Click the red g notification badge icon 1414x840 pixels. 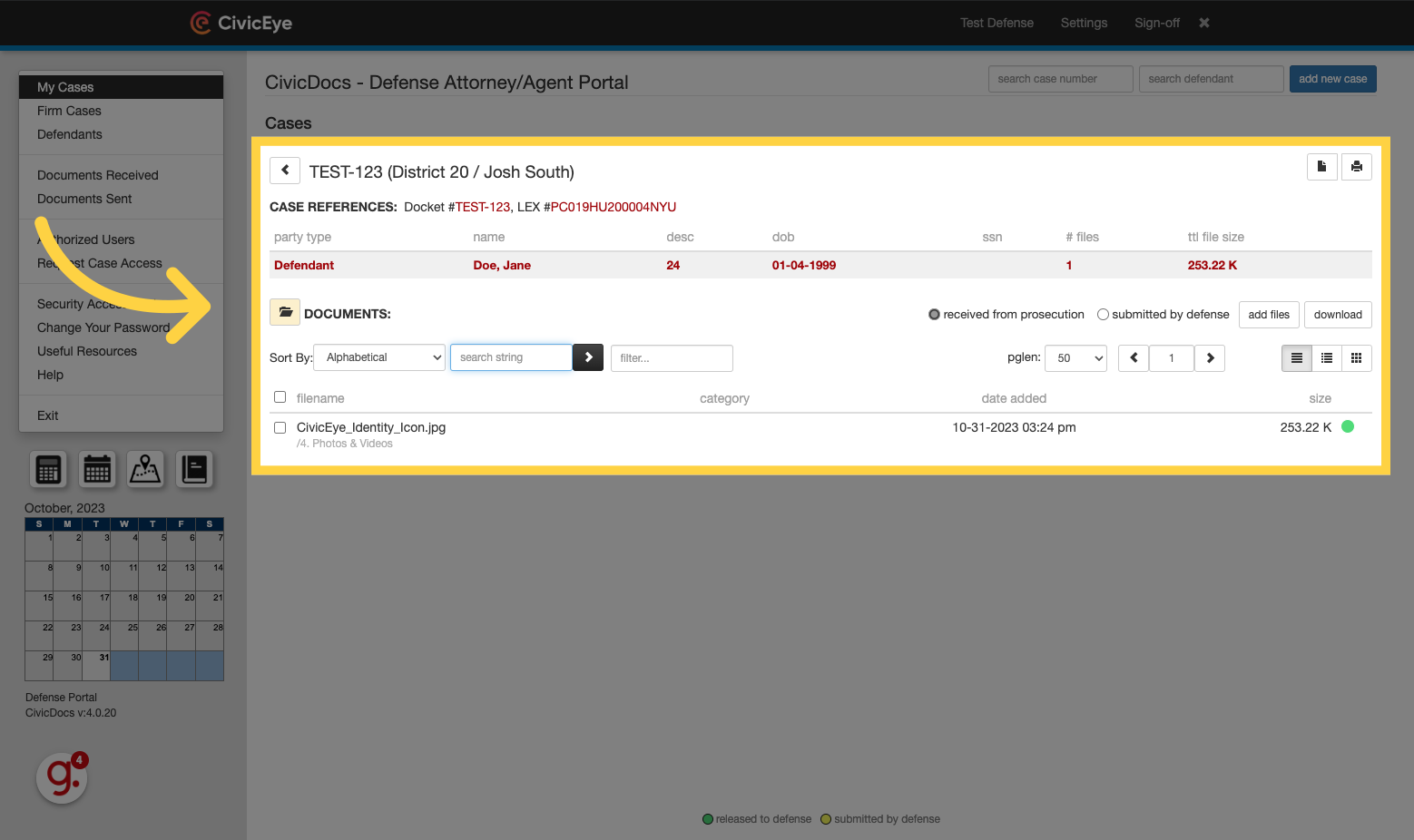coord(63,777)
